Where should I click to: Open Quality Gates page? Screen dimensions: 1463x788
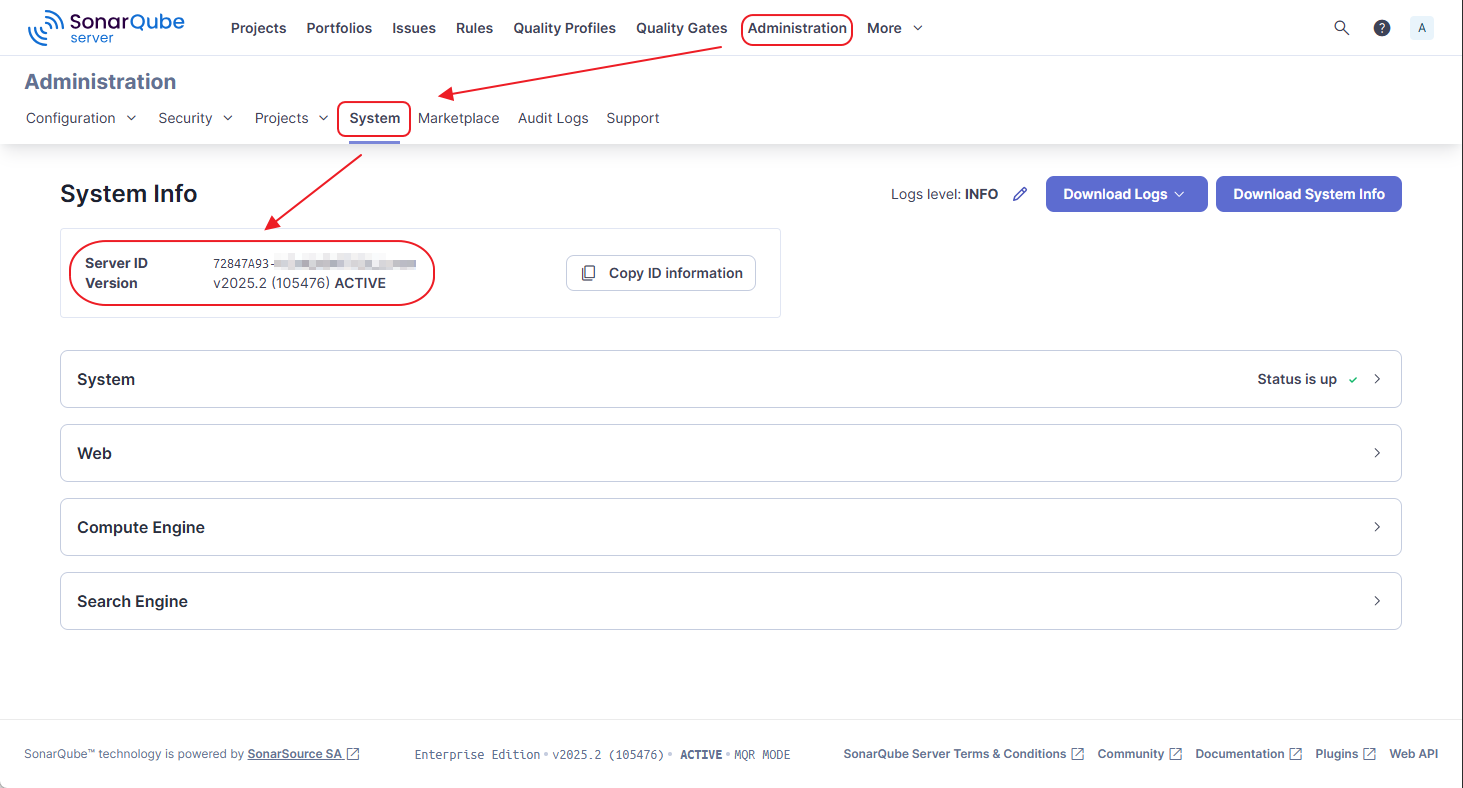point(682,28)
